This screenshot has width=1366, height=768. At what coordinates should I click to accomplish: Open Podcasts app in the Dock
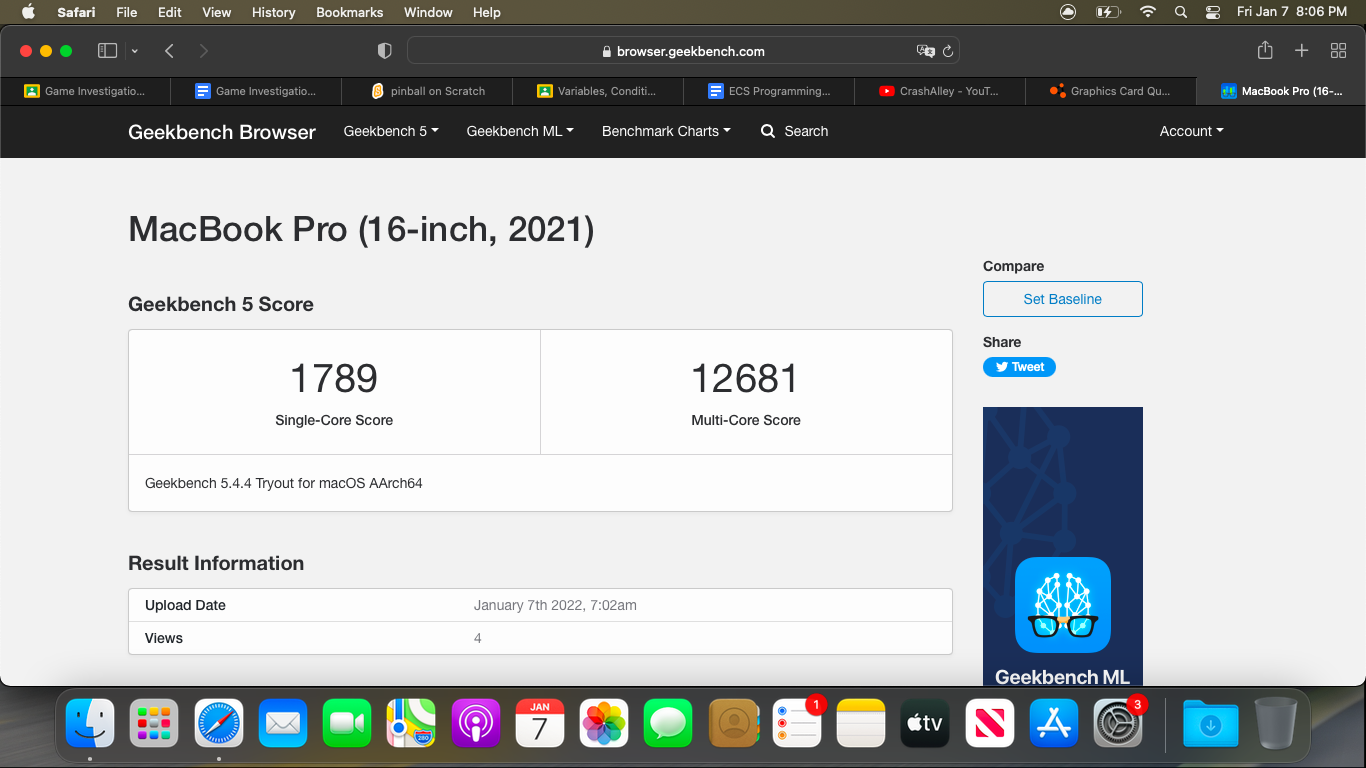476,723
